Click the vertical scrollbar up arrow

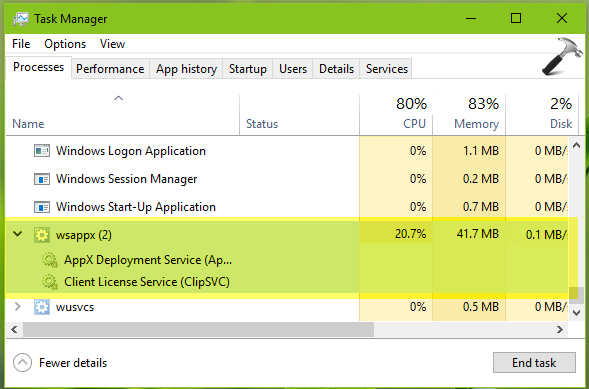tap(576, 145)
